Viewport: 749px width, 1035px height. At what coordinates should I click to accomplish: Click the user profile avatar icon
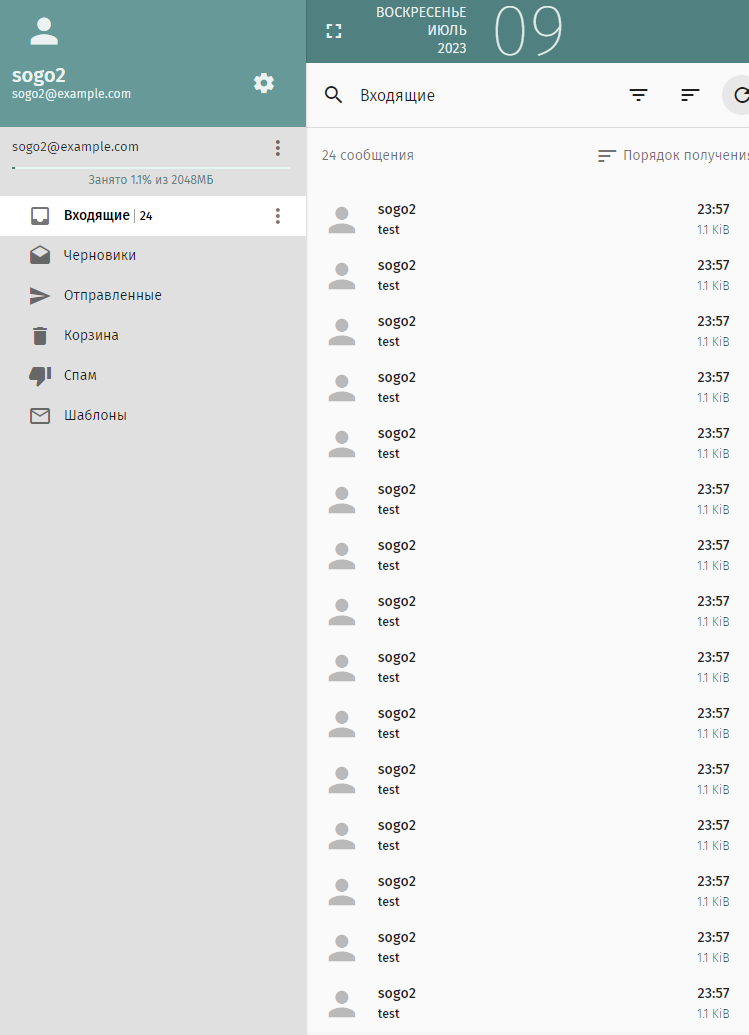click(x=44, y=31)
